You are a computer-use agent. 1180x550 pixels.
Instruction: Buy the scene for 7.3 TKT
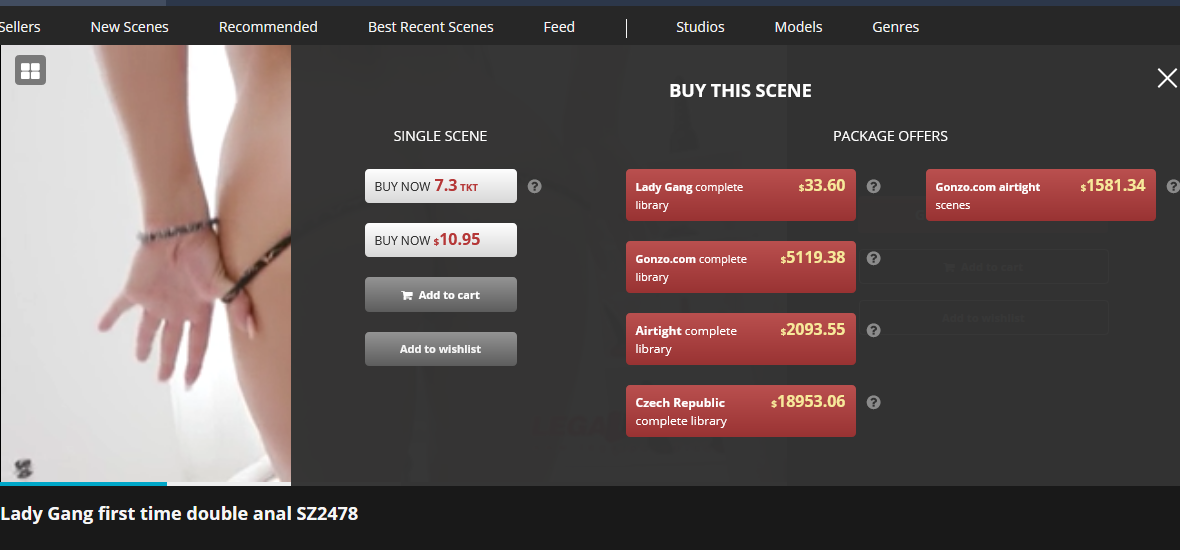440,186
